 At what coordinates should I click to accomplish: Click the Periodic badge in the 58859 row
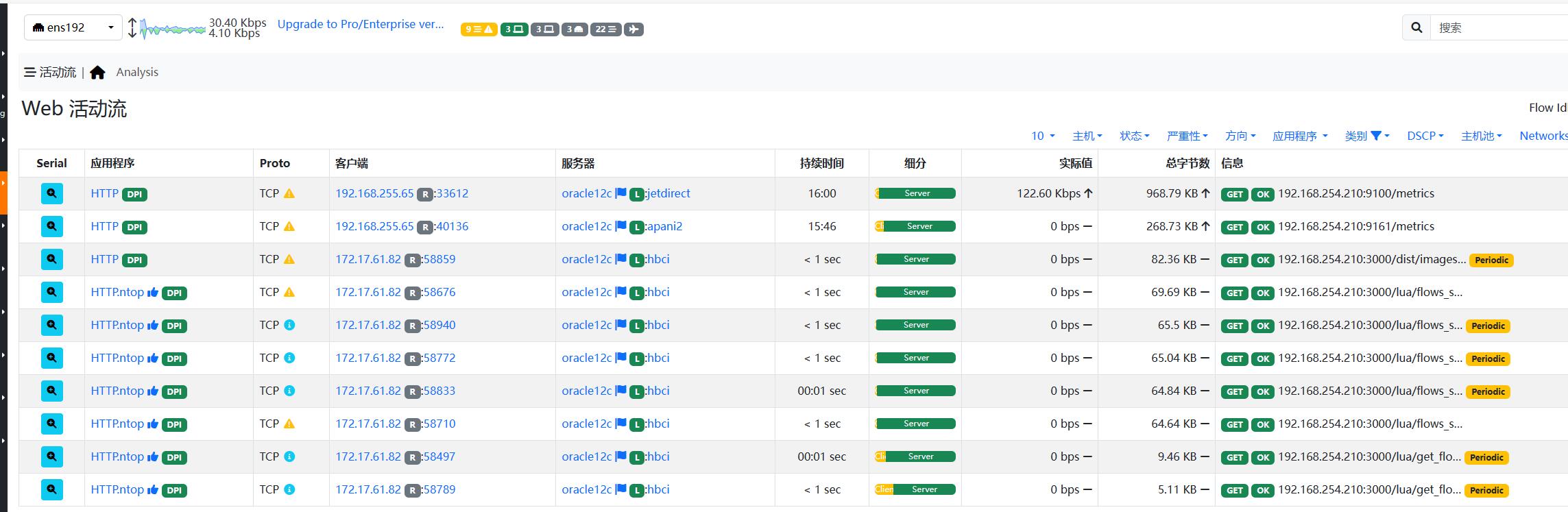1491,260
